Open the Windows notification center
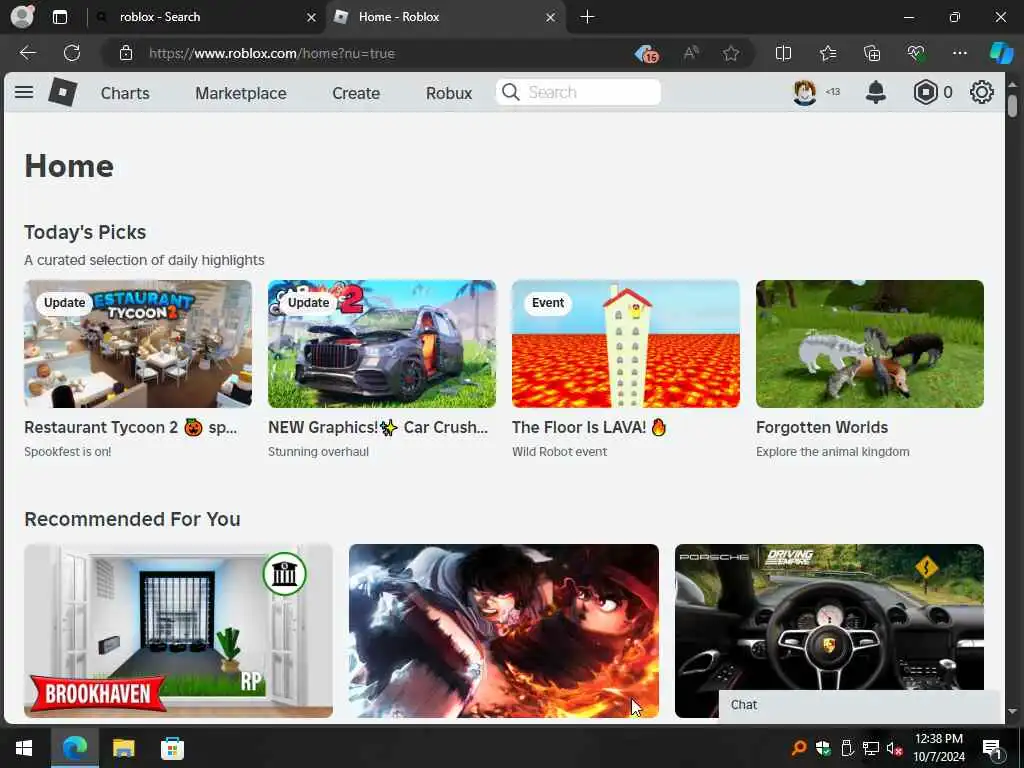 (993, 748)
